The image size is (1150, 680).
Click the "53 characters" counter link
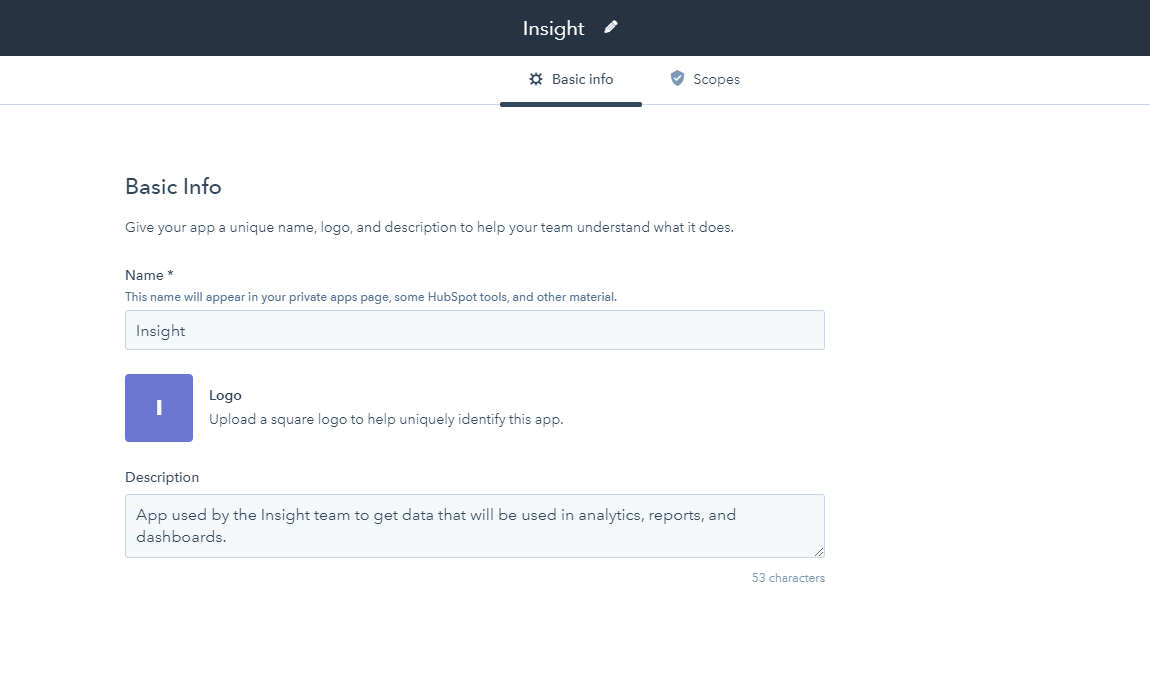pyautogui.click(x=789, y=577)
